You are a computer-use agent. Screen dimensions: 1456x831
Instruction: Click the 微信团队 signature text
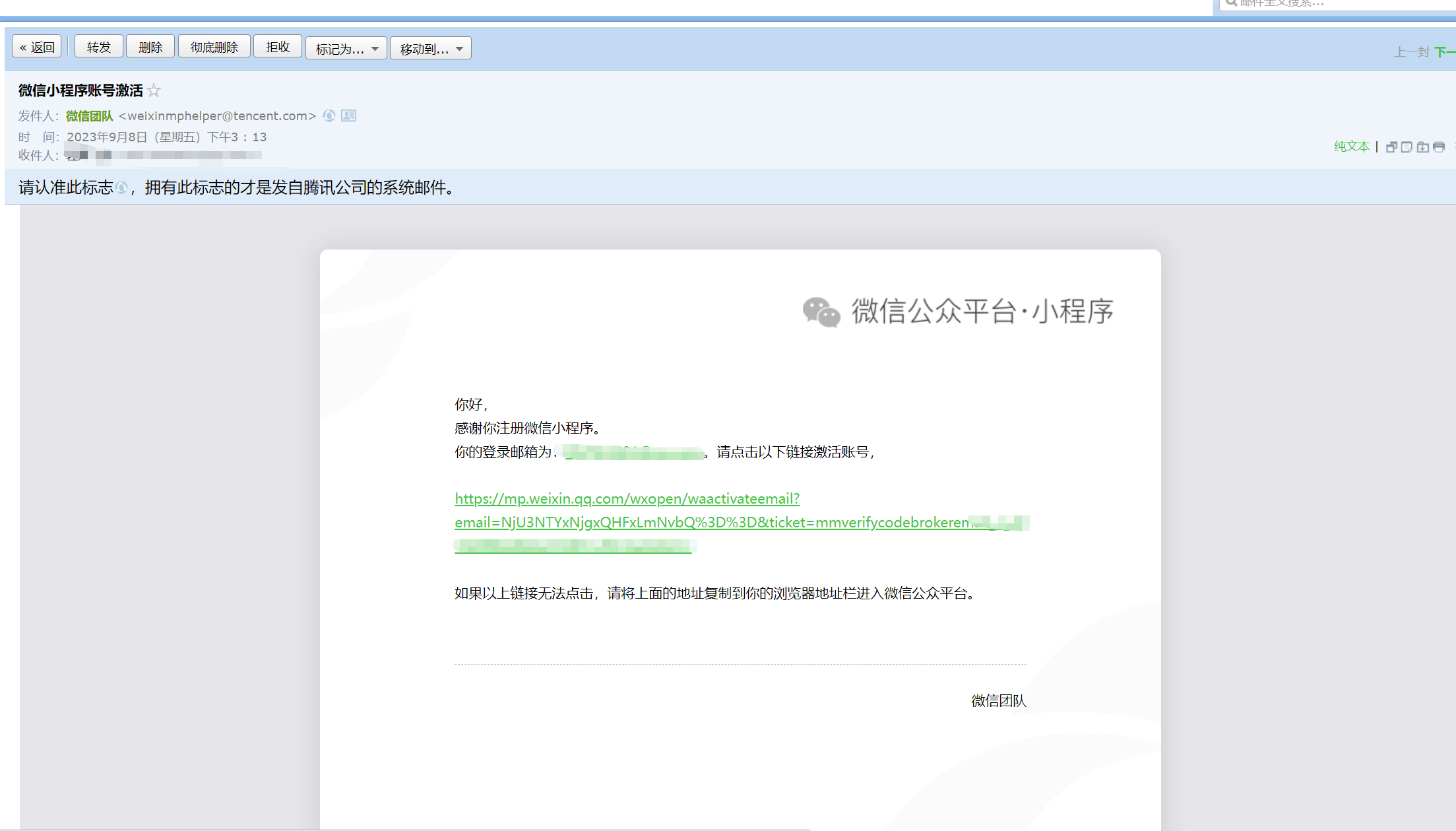[x=999, y=701]
